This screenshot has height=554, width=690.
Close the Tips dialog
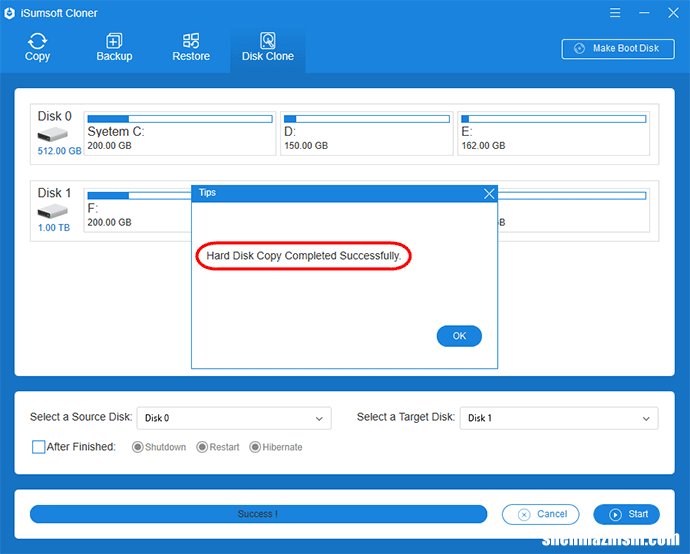[489, 194]
